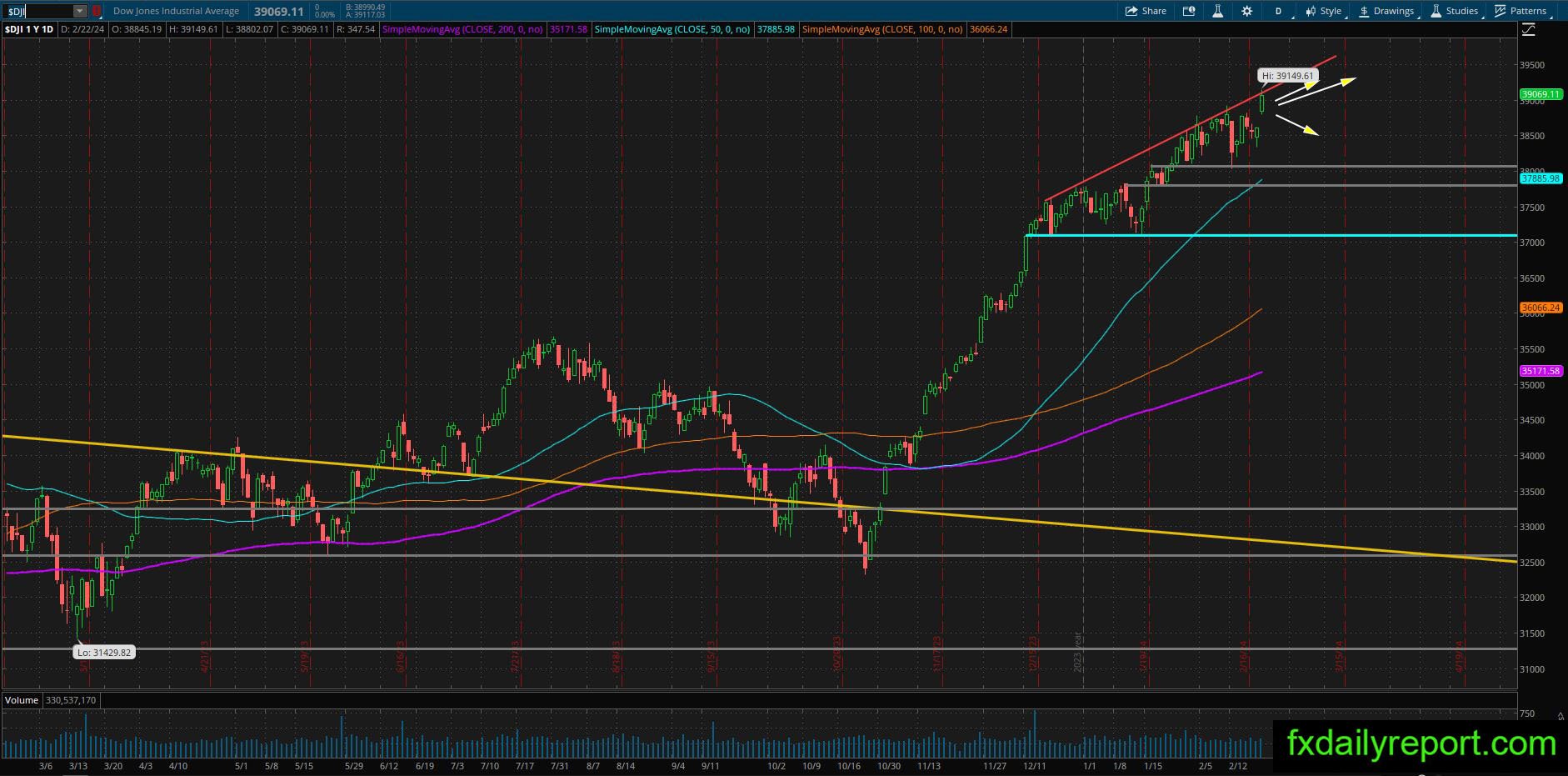Click the low value L: 38802.07

click(249, 29)
